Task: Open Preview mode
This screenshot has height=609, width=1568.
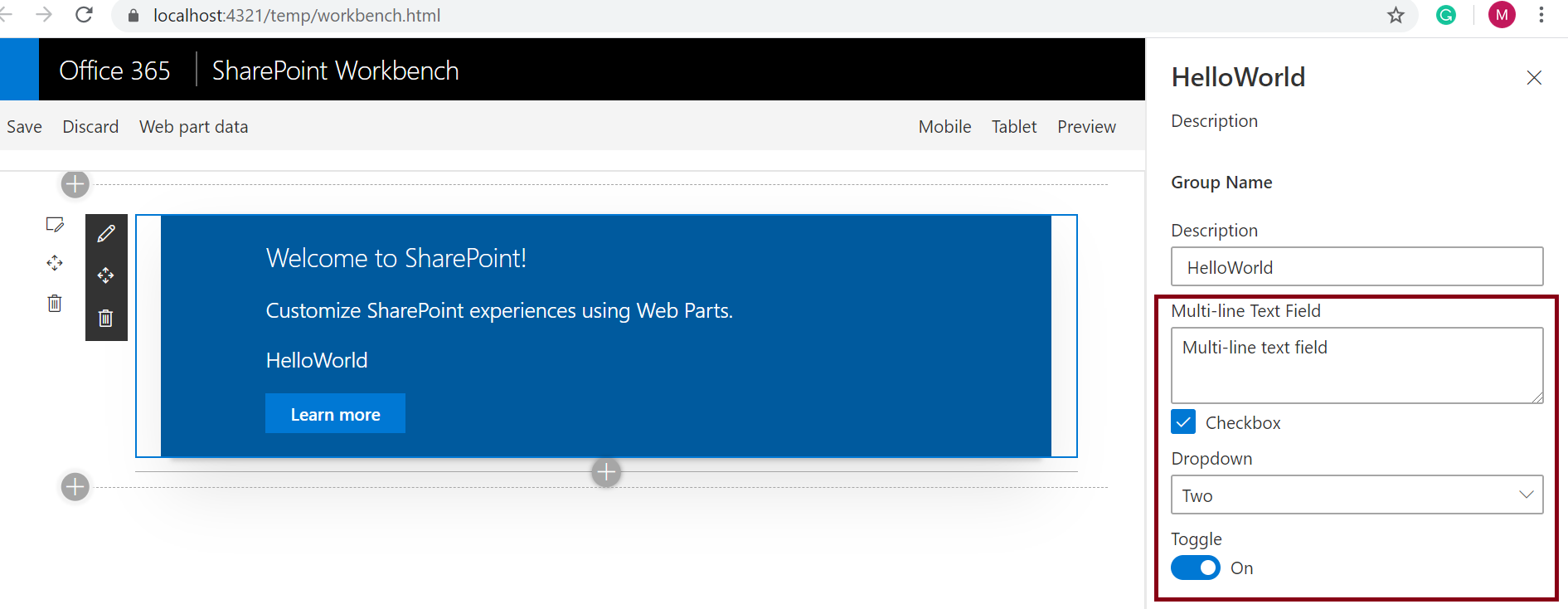Action: pyautogui.click(x=1086, y=127)
